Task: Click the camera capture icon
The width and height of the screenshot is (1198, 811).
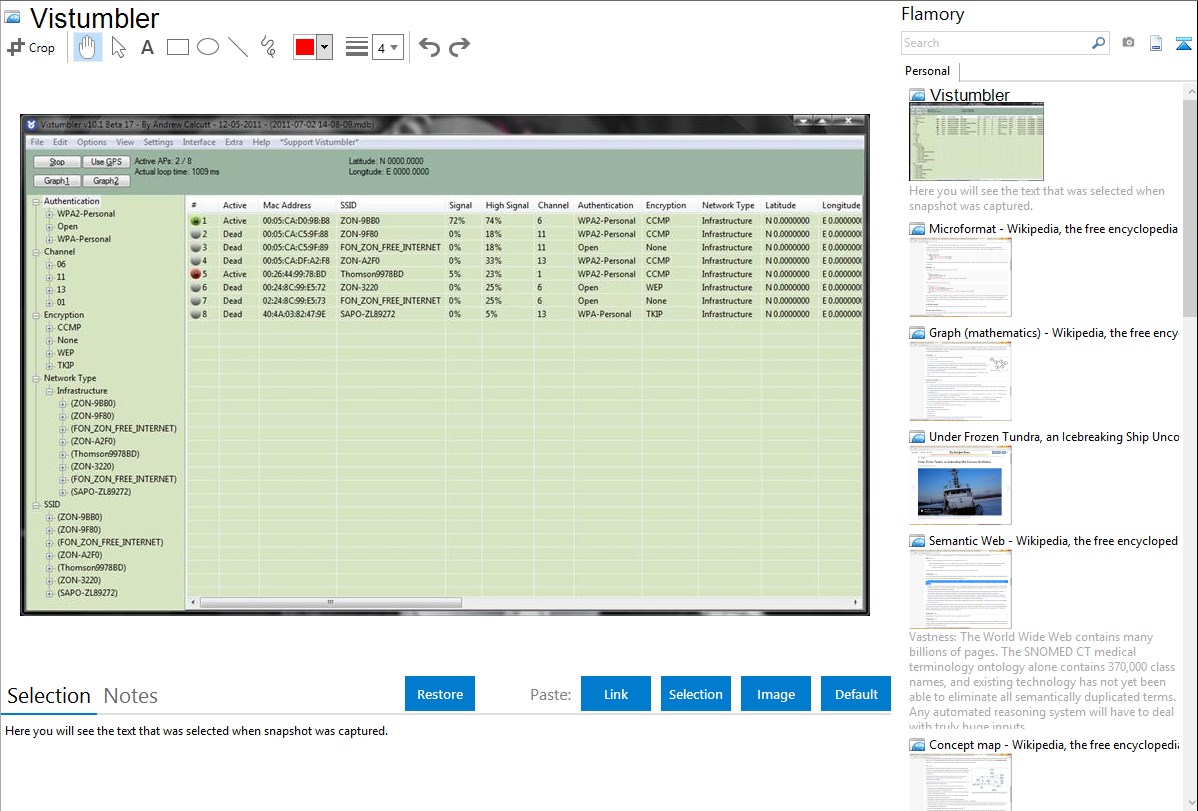Action: tap(1128, 43)
